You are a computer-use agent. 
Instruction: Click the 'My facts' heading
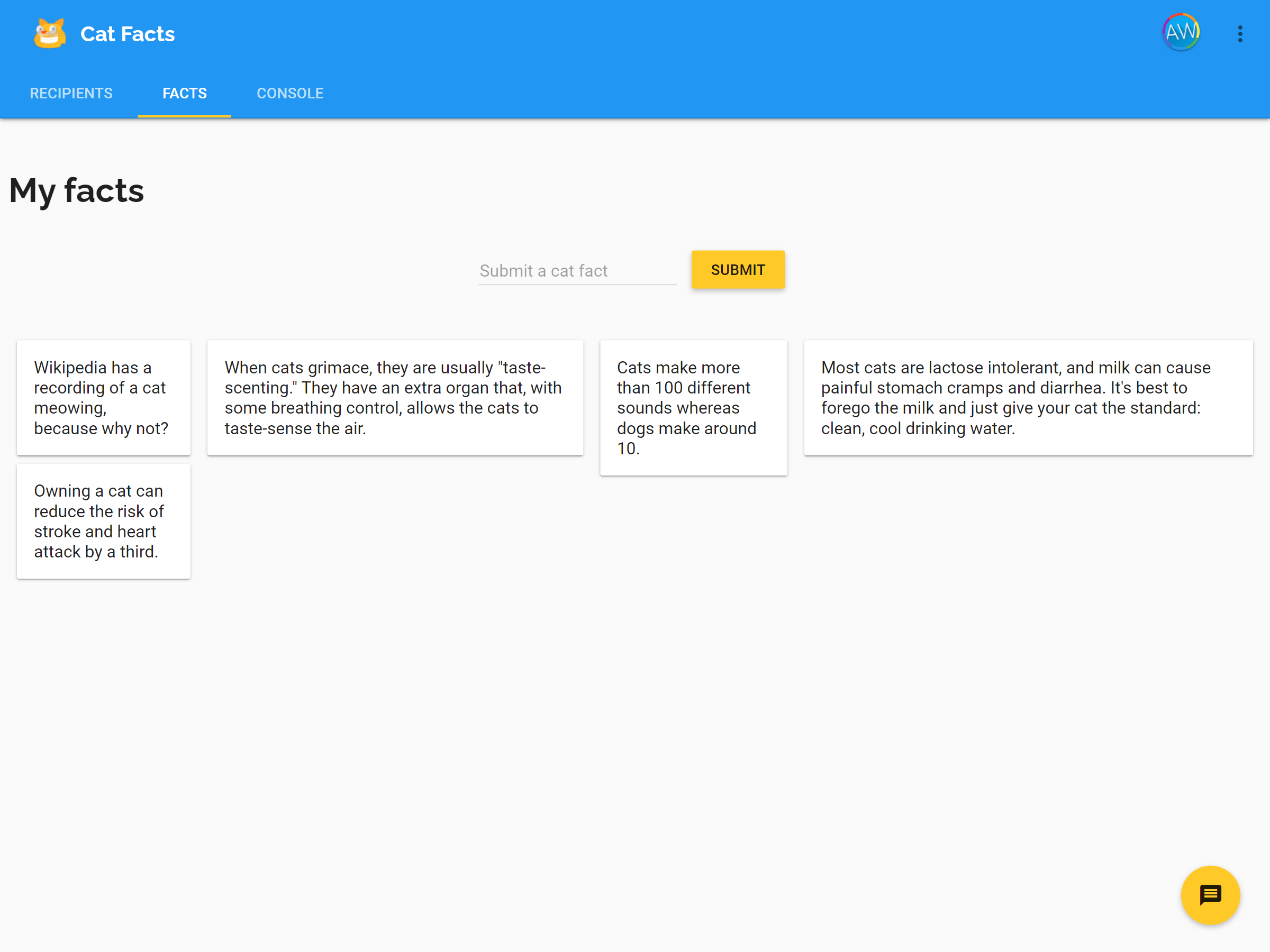(76, 190)
